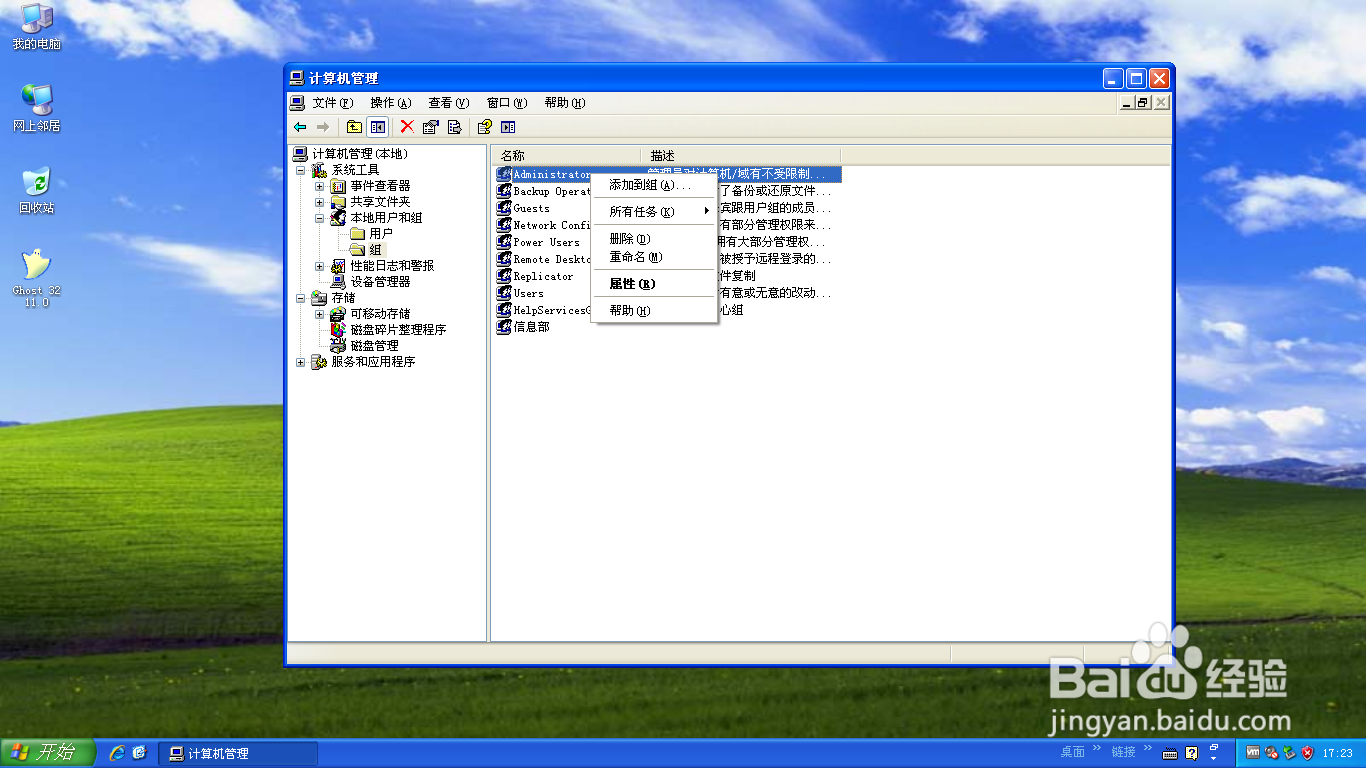Choose 重命名(M) in the context menu
Viewport: 1366px width, 768px height.
[x=655, y=257]
